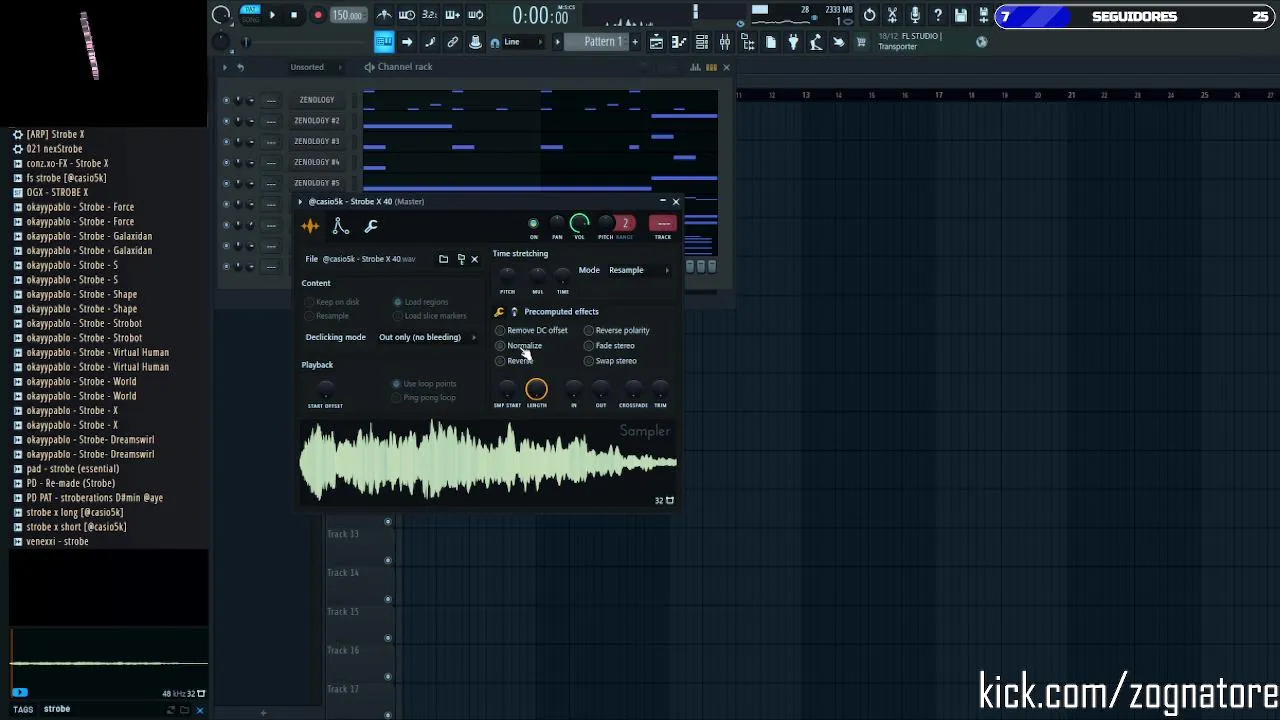Screen dimensions: 1280x720
Task: Enable the Reverse polarity option
Action: (x=617, y=330)
